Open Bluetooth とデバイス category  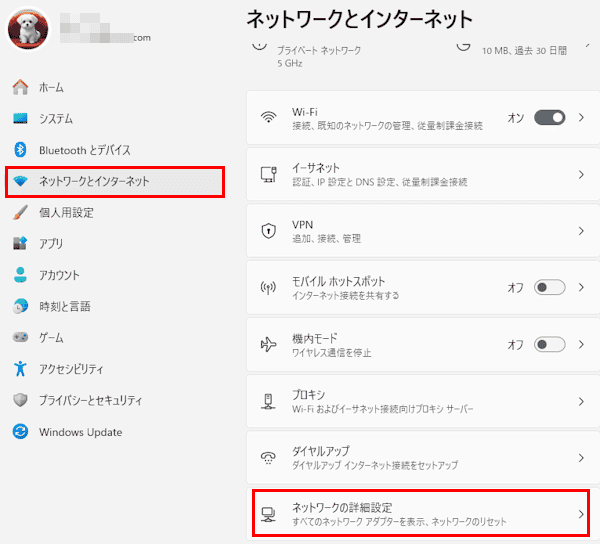[85, 150]
